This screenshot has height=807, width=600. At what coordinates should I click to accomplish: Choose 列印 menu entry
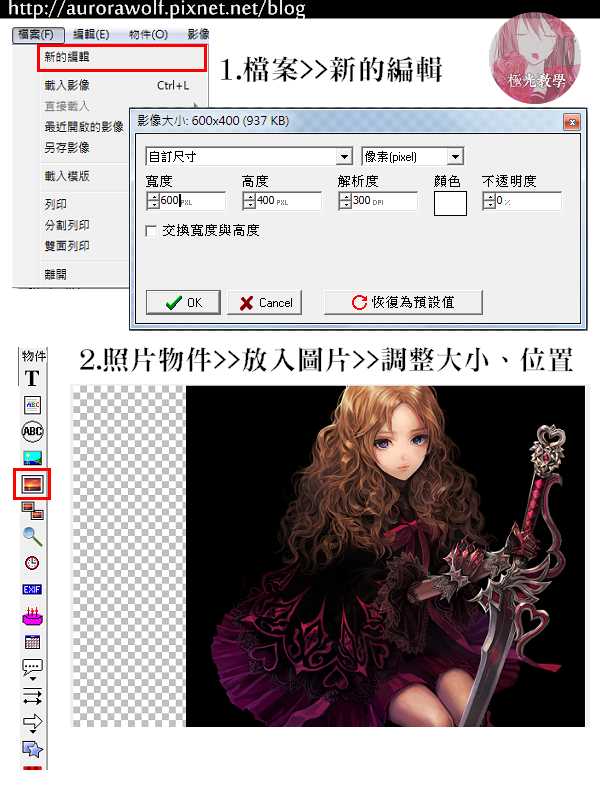[84, 204]
